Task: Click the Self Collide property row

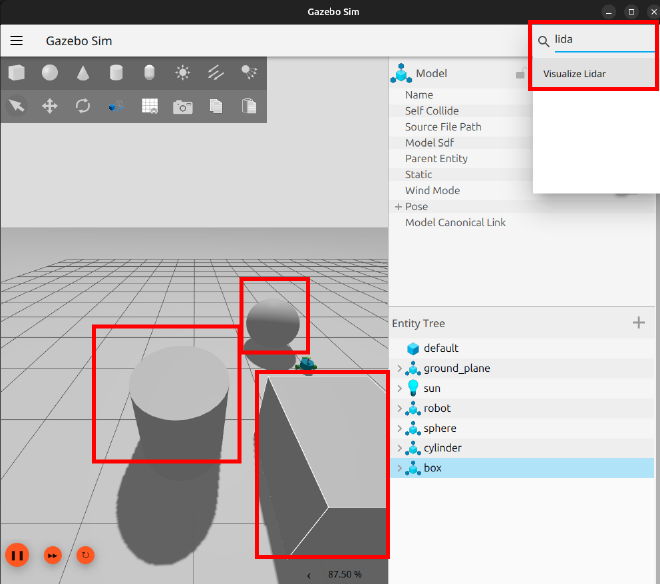Action: (461, 111)
